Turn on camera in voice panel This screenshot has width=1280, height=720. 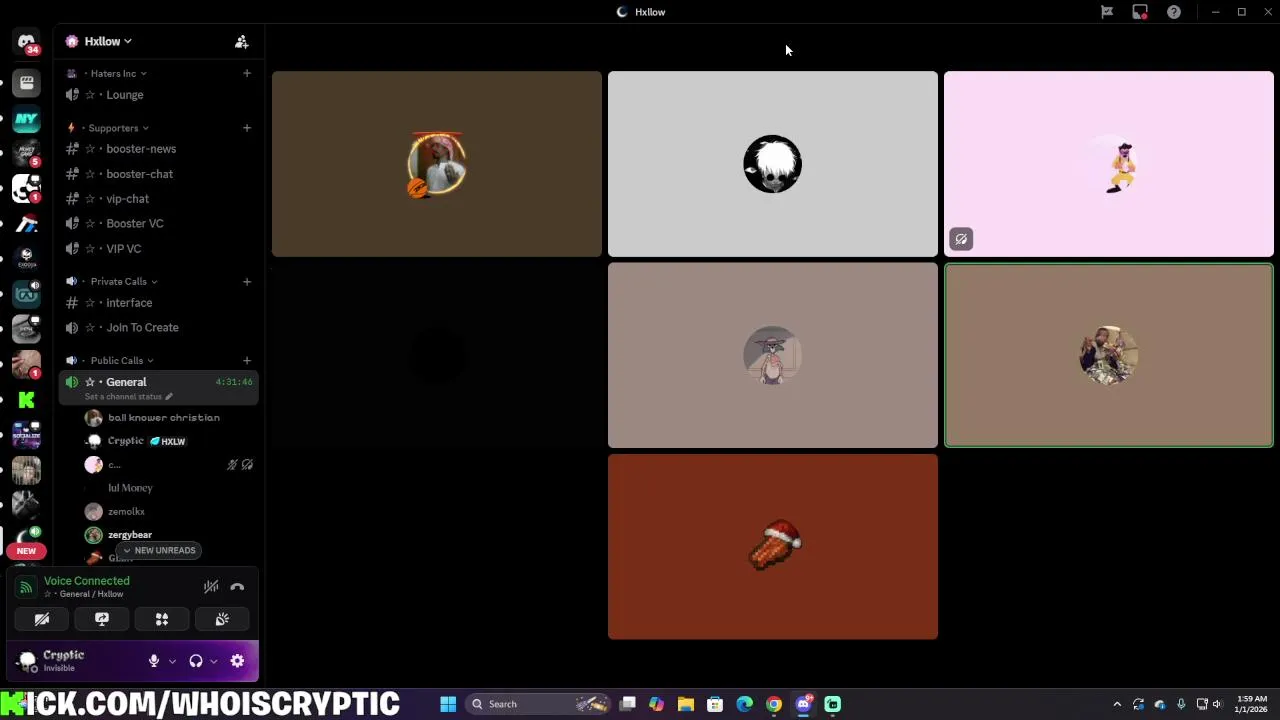pos(42,619)
